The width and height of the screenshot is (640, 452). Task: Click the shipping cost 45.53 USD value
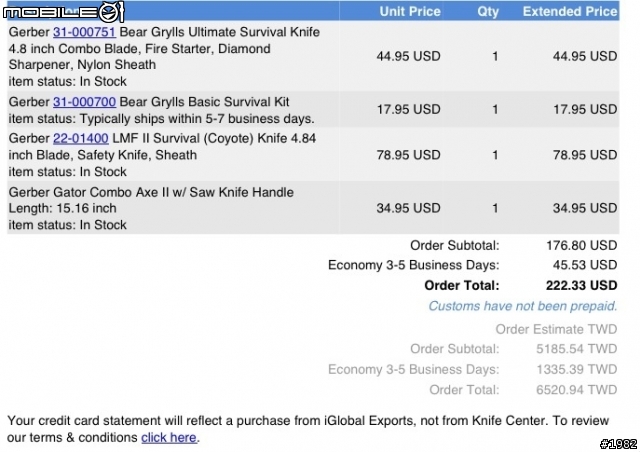point(584,265)
